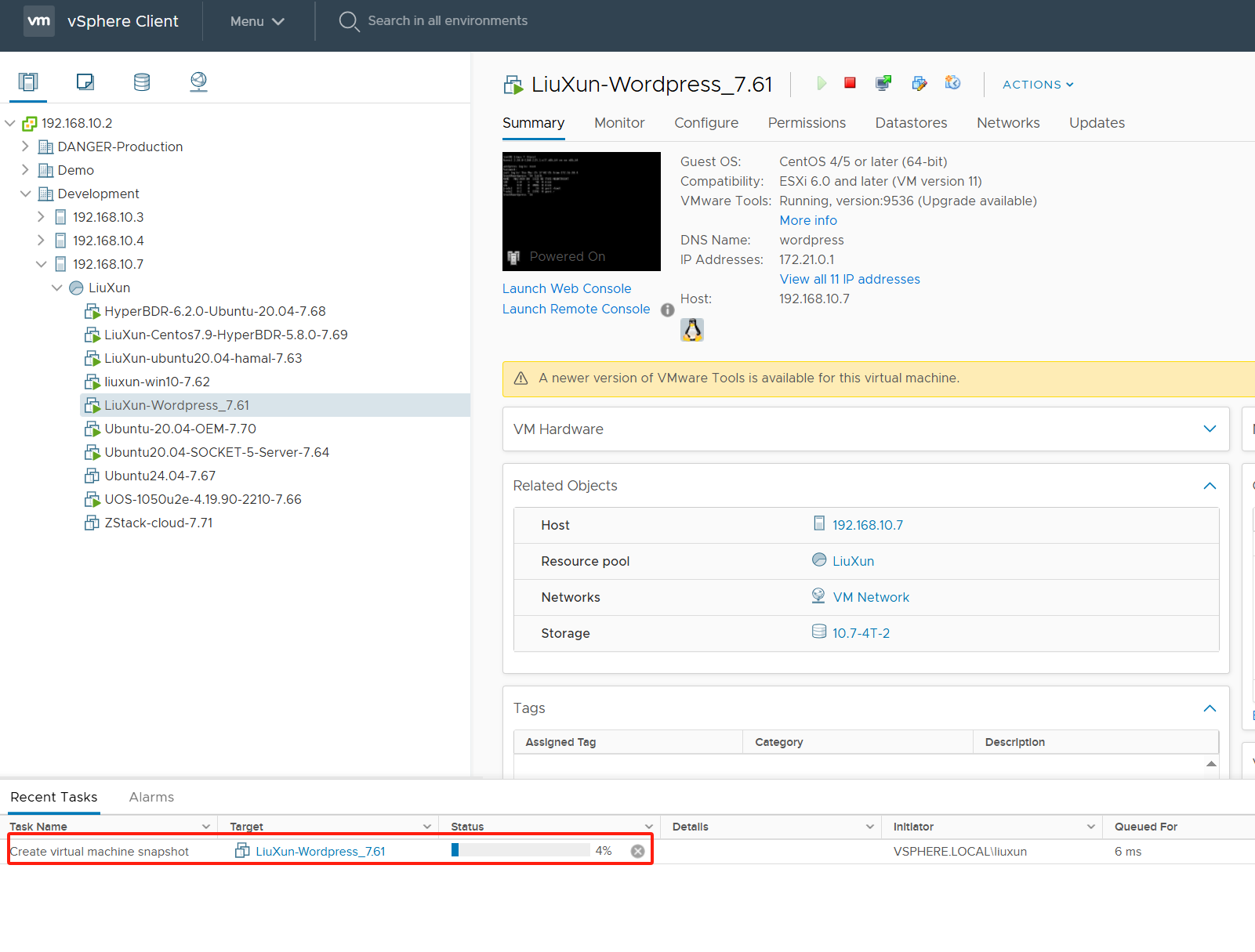Click the red Power Off icon
This screenshot has height=952, width=1255.
click(x=850, y=82)
